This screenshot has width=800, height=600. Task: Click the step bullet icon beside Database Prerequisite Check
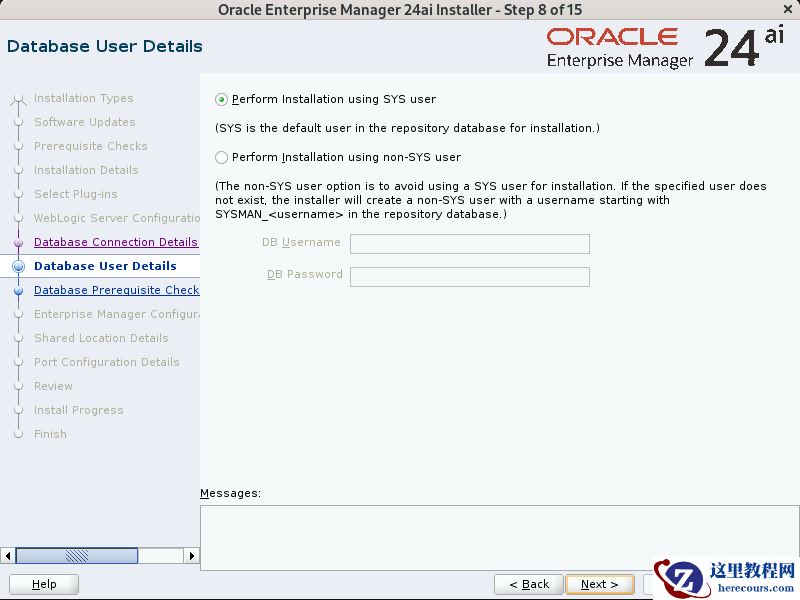(x=18, y=290)
